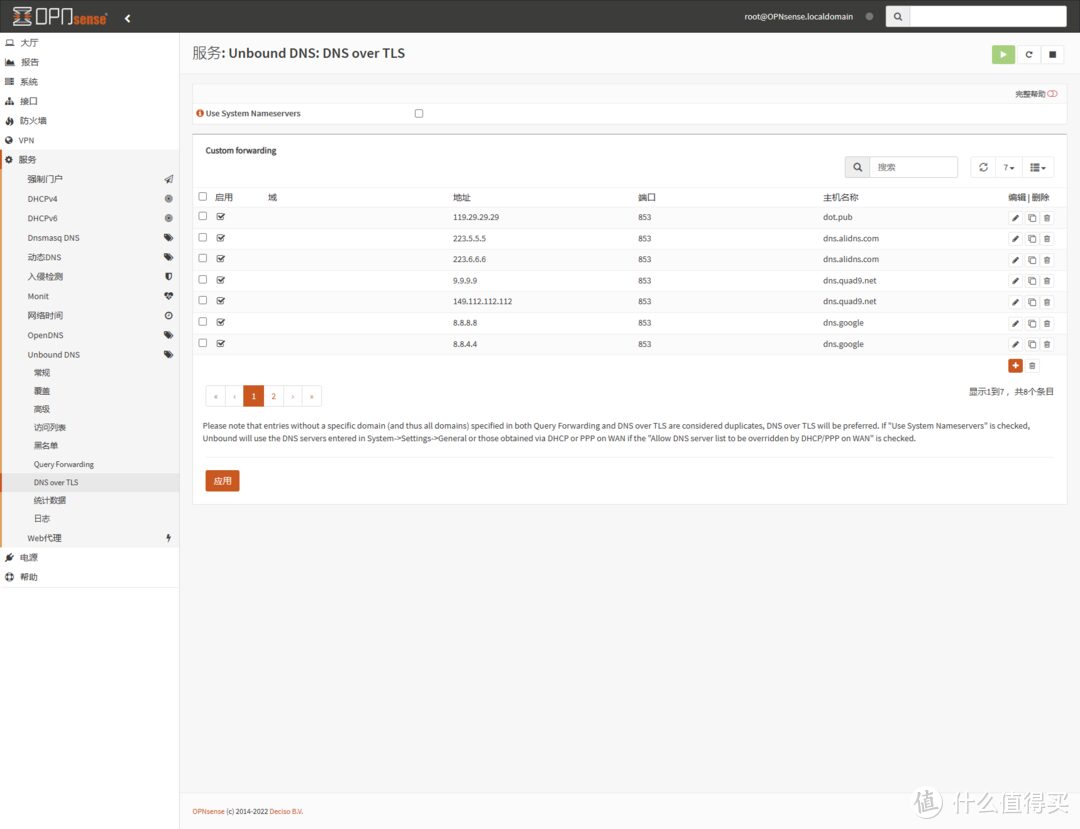Click the Dnsmasq DNS tags icon
This screenshot has width=1080, height=829.
point(168,238)
